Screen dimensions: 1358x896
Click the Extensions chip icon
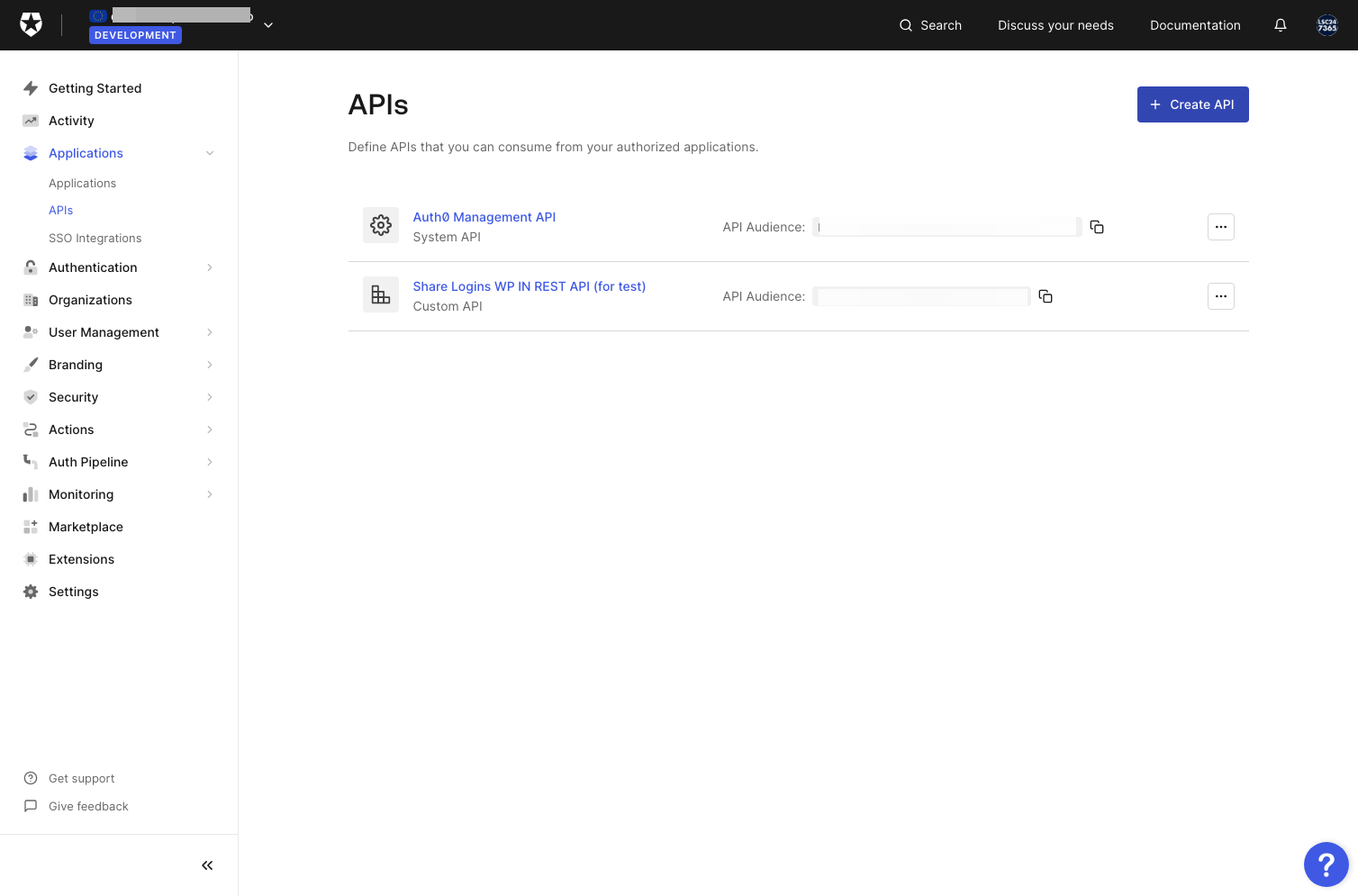click(31, 559)
